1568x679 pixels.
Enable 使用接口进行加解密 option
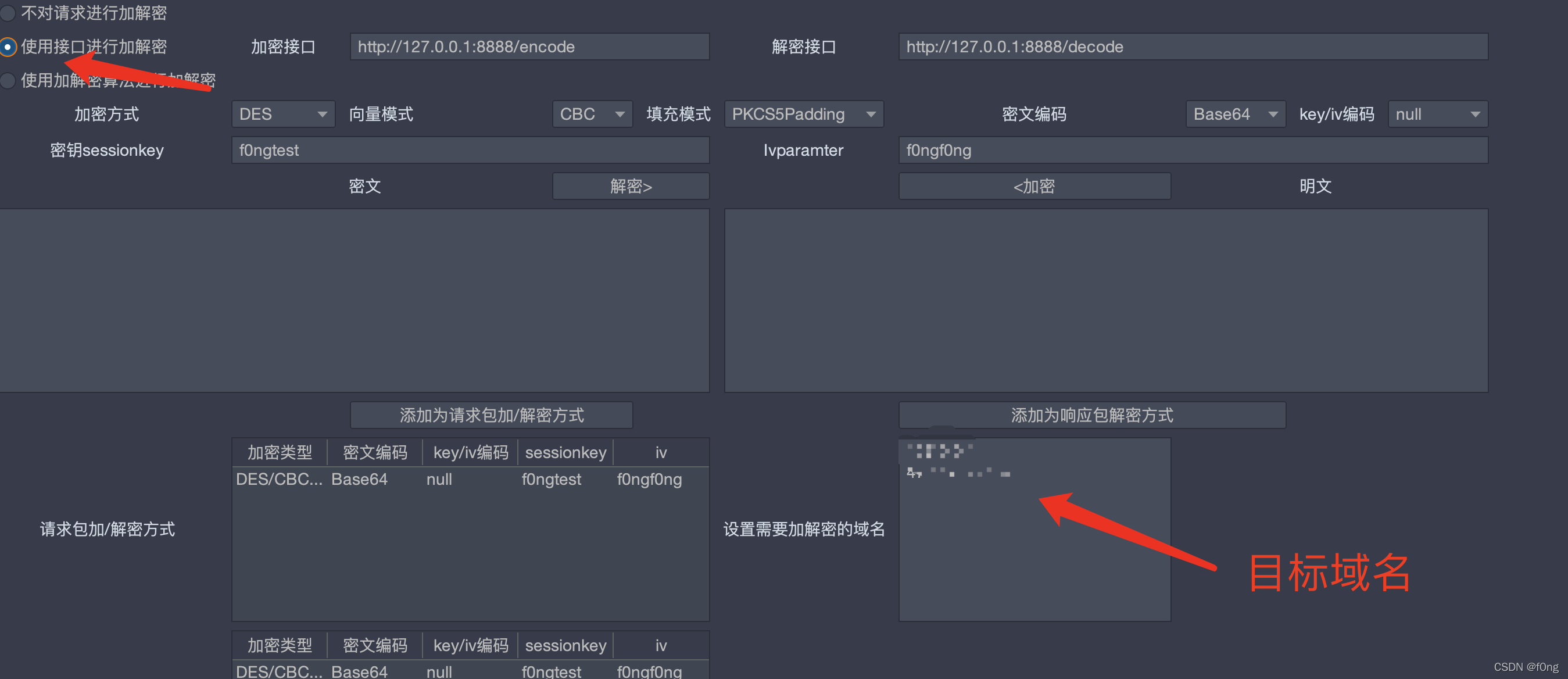coord(8,47)
